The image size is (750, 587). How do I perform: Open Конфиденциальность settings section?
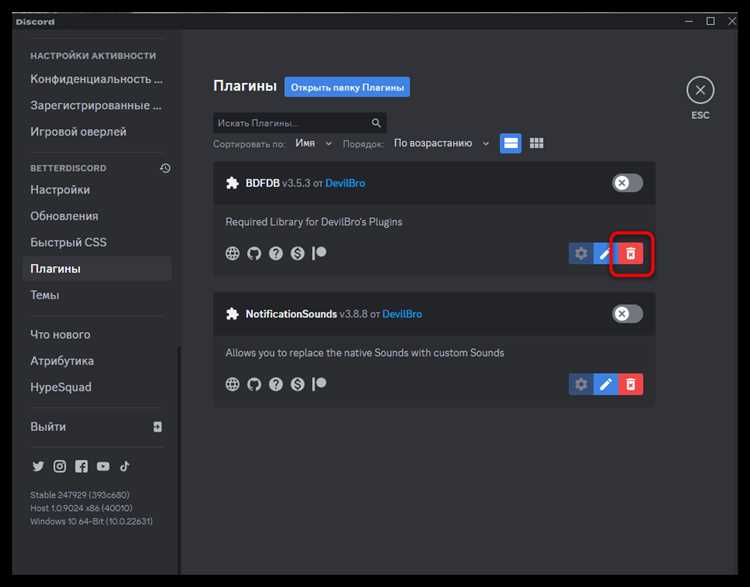[97, 79]
